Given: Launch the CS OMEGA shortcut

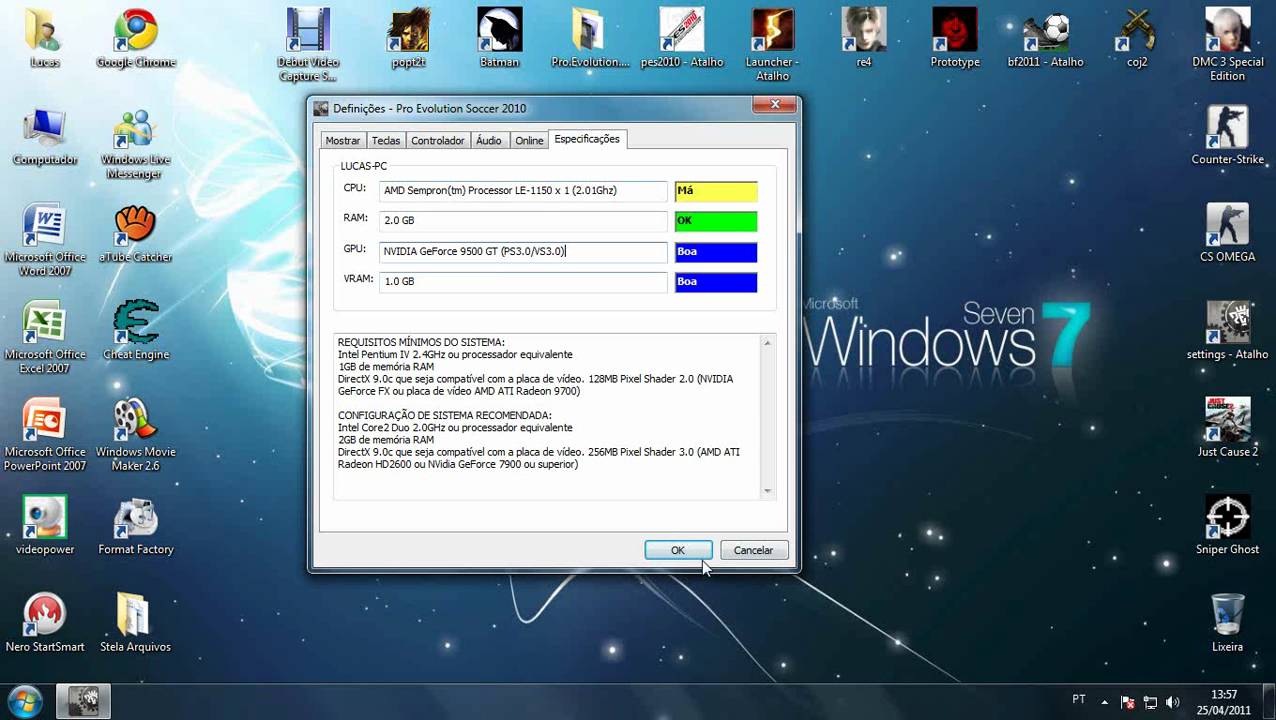Looking at the screenshot, I should pyautogui.click(x=1227, y=233).
